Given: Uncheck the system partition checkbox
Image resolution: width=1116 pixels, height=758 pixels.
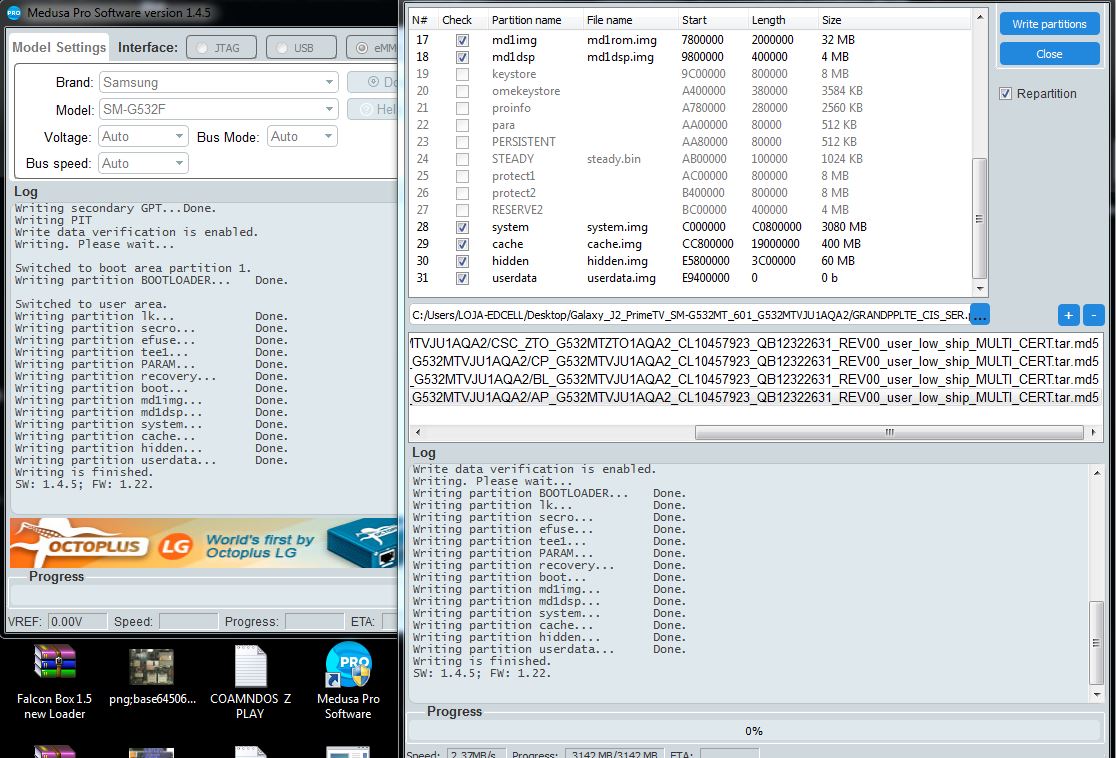Looking at the screenshot, I should 463,228.
